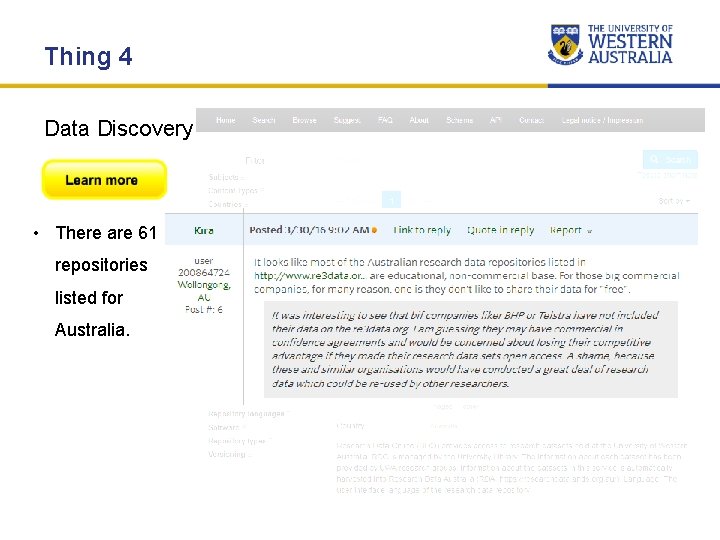Image resolution: width=720 pixels, height=540 pixels.
Task: Expand the Versioning filter
Action: (230, 455)
